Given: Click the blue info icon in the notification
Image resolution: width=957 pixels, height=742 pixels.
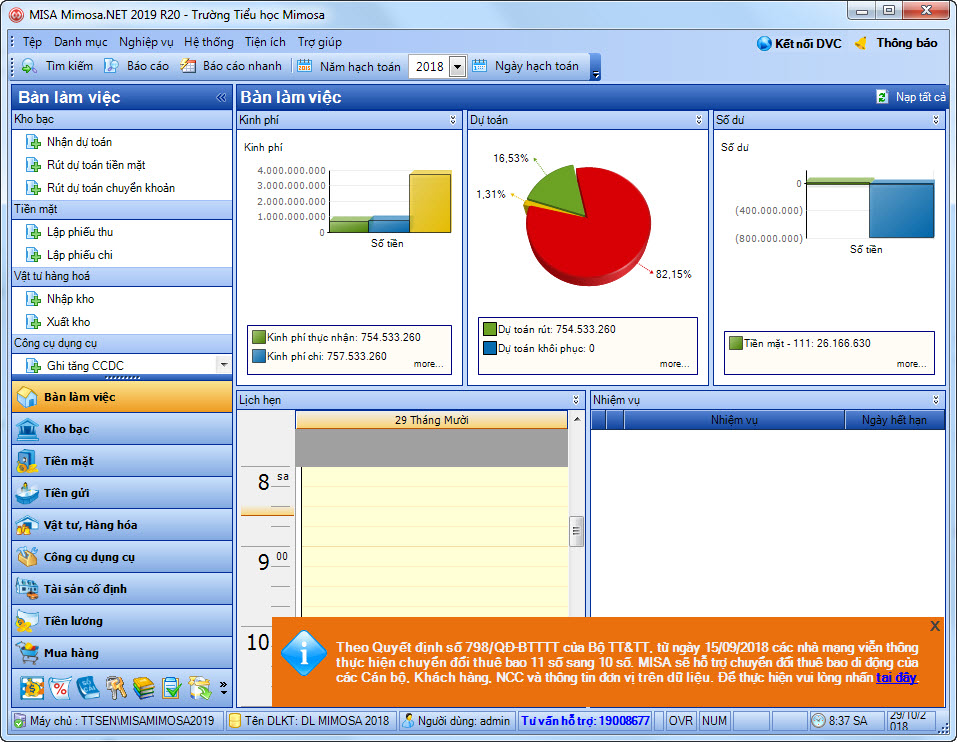Looking at the screenshot, I should click(x=304, y=654).
